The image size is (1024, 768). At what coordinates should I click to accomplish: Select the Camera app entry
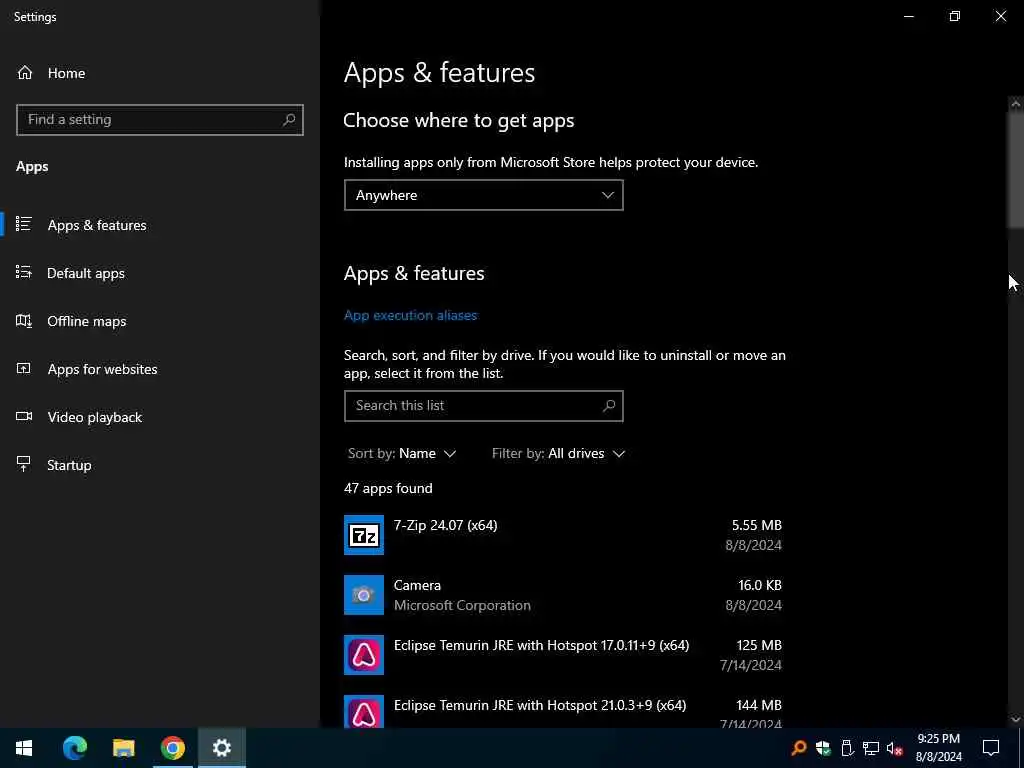pos(563,595)
